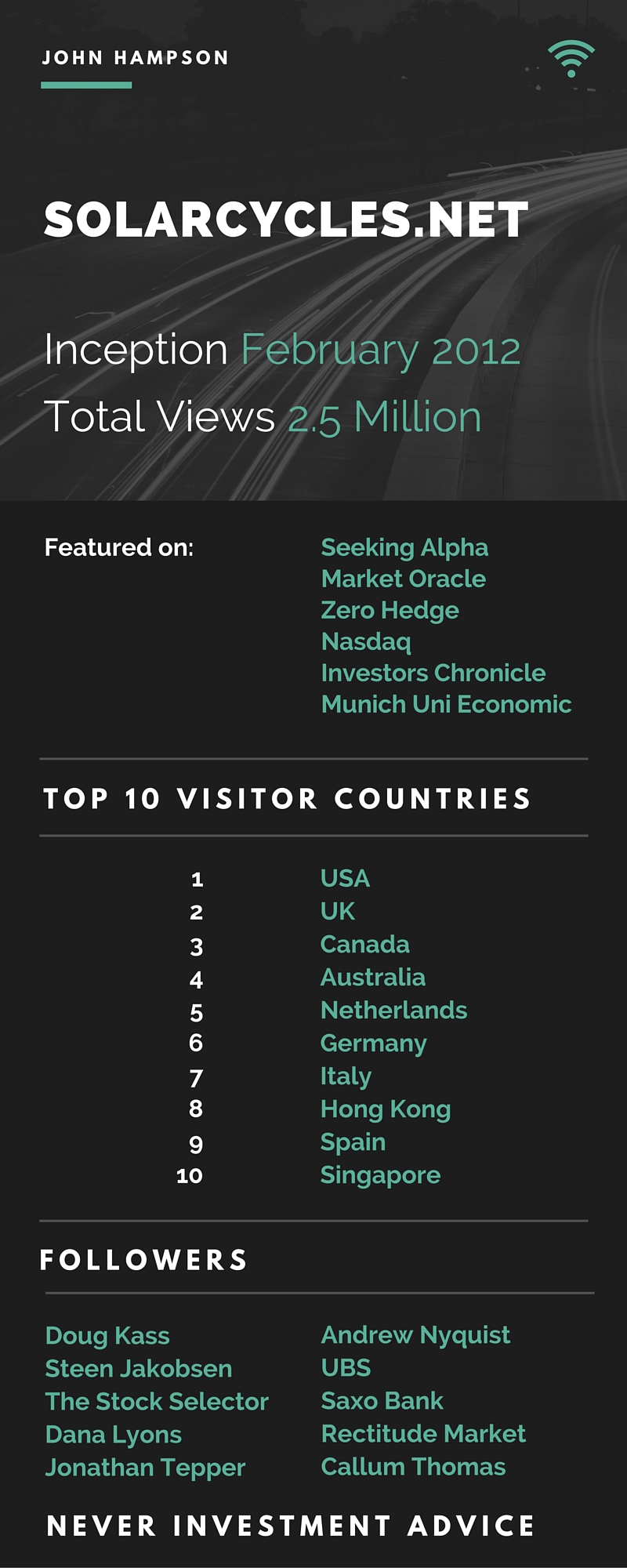The image size is (627, 1568).
Task: Click the John Hampson author name
Action: click(135, 58)
